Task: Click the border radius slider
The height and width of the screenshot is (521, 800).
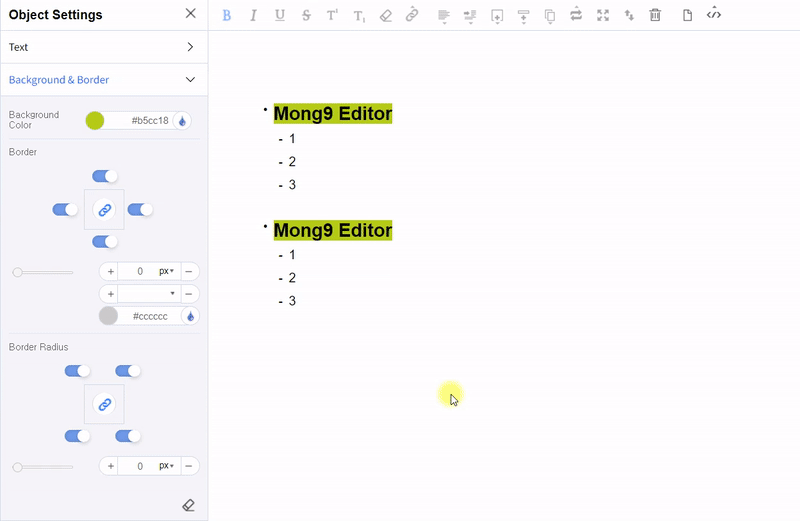Action: 43,467
